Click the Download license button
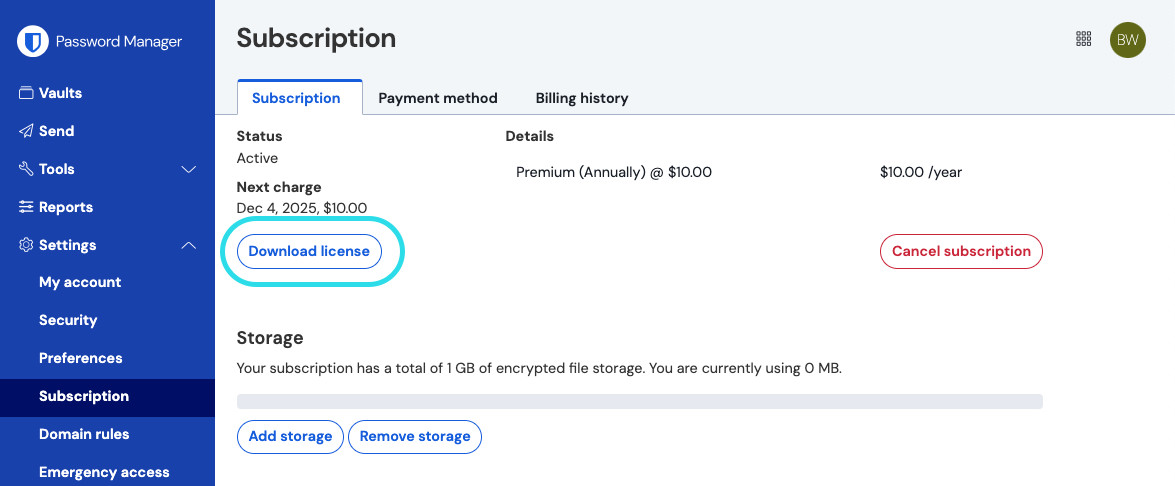 tap(309, 251)
